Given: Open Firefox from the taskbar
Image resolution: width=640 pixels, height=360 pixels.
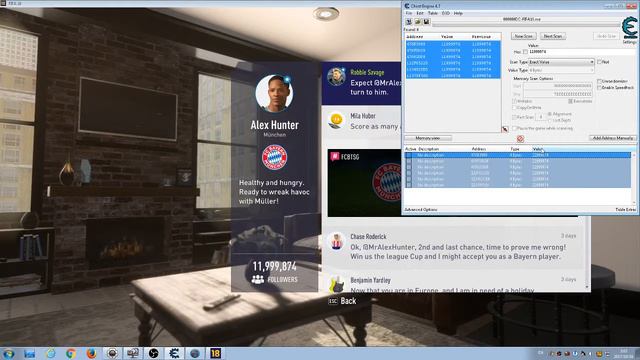Looking at the screenshot, I should [x=91, y=353].
